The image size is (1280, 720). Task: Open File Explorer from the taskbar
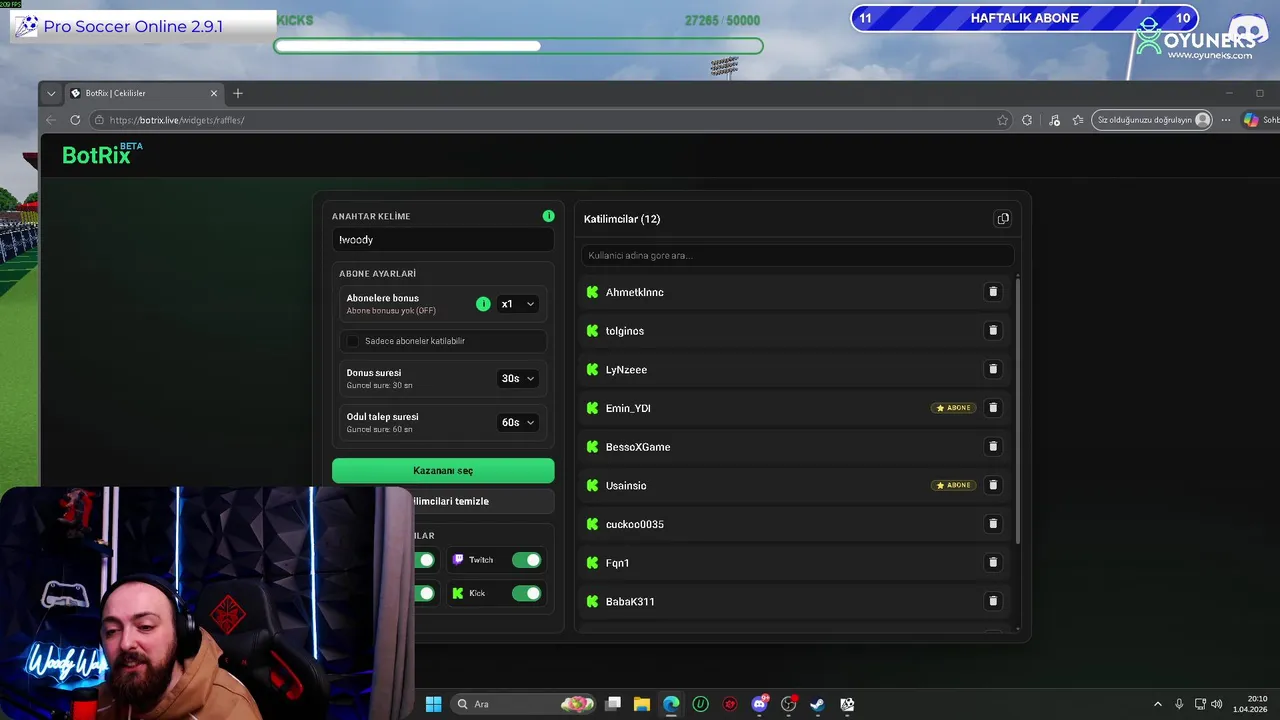point(642,704)
